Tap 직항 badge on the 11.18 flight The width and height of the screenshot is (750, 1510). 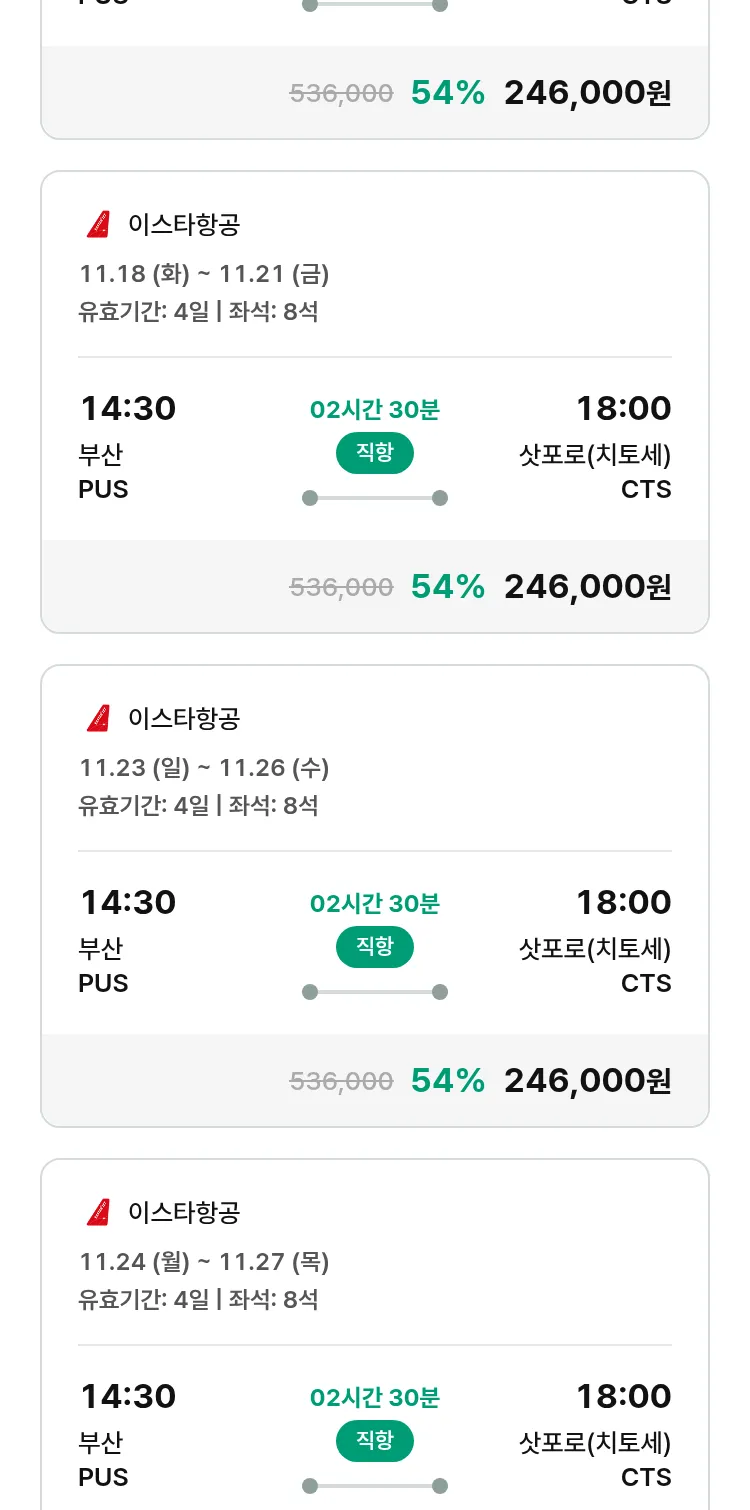click(375, 453)
